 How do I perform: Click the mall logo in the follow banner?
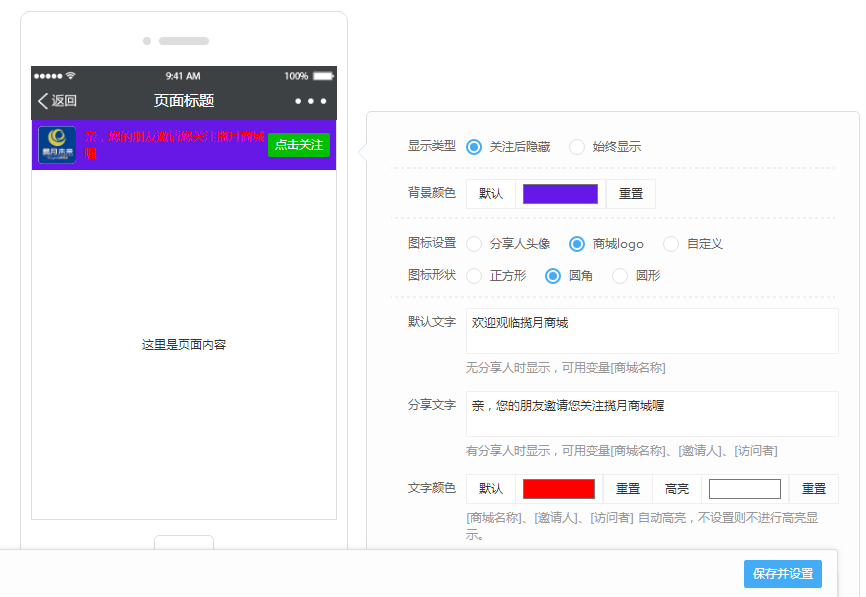[57, 145]
